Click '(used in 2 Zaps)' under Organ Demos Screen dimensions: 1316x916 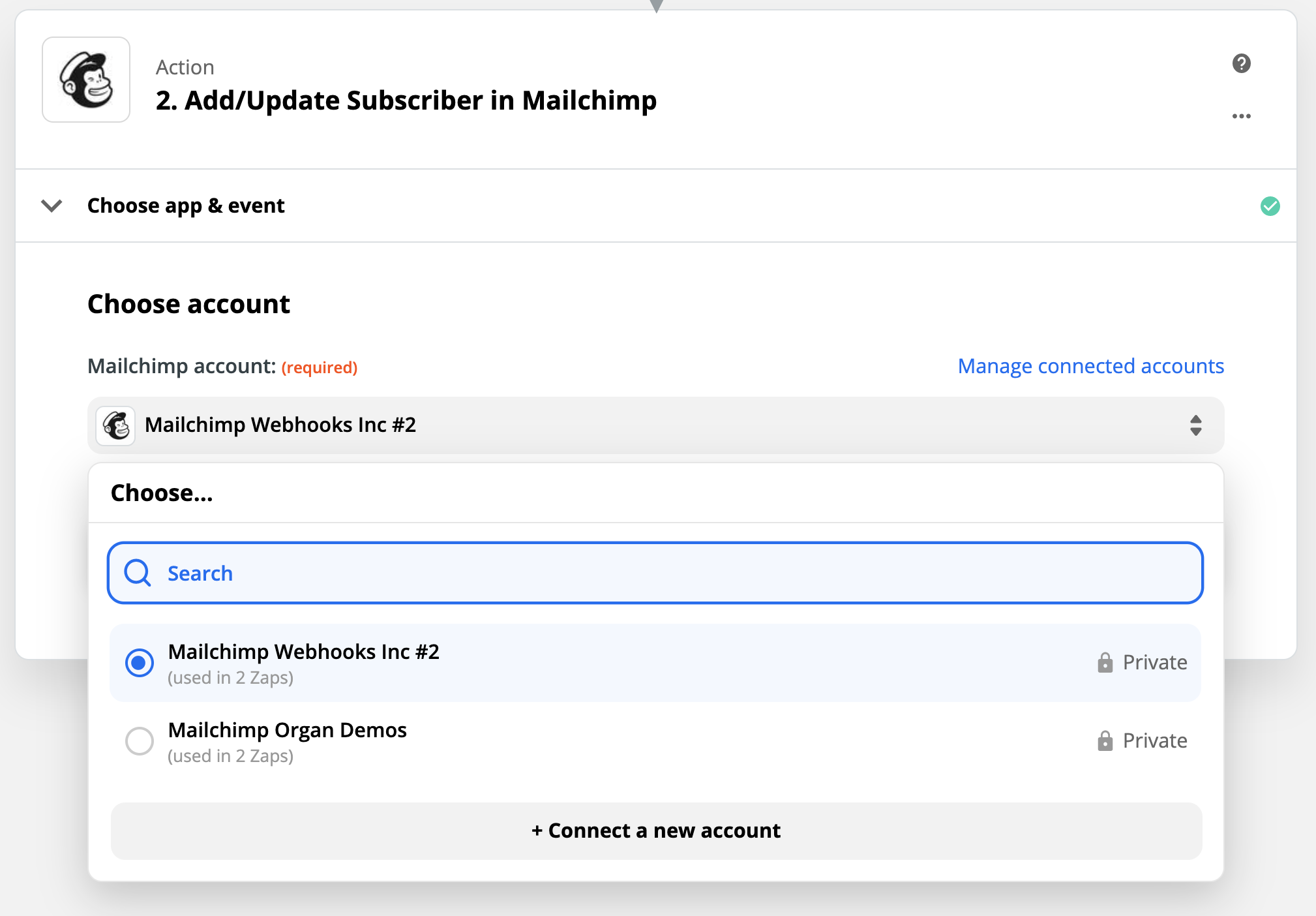tap(230, 756)
